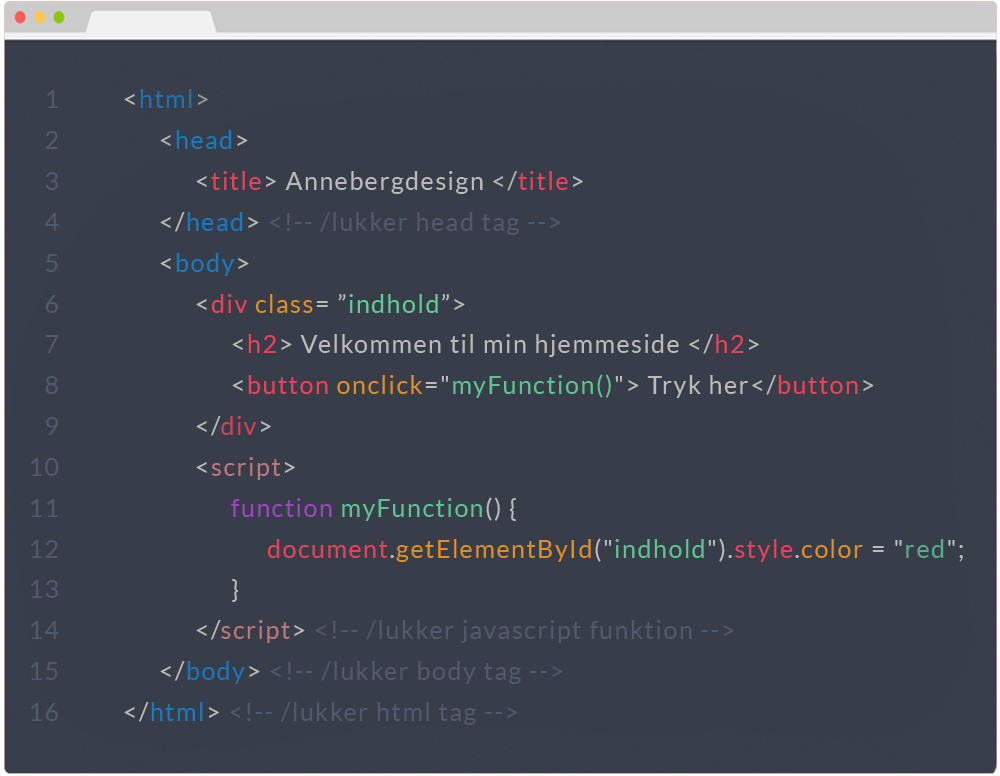Click the comment 'lukker head tag'
This screenshot has height=776, width=1000.
pyautogui.click(x=415, y=223)
